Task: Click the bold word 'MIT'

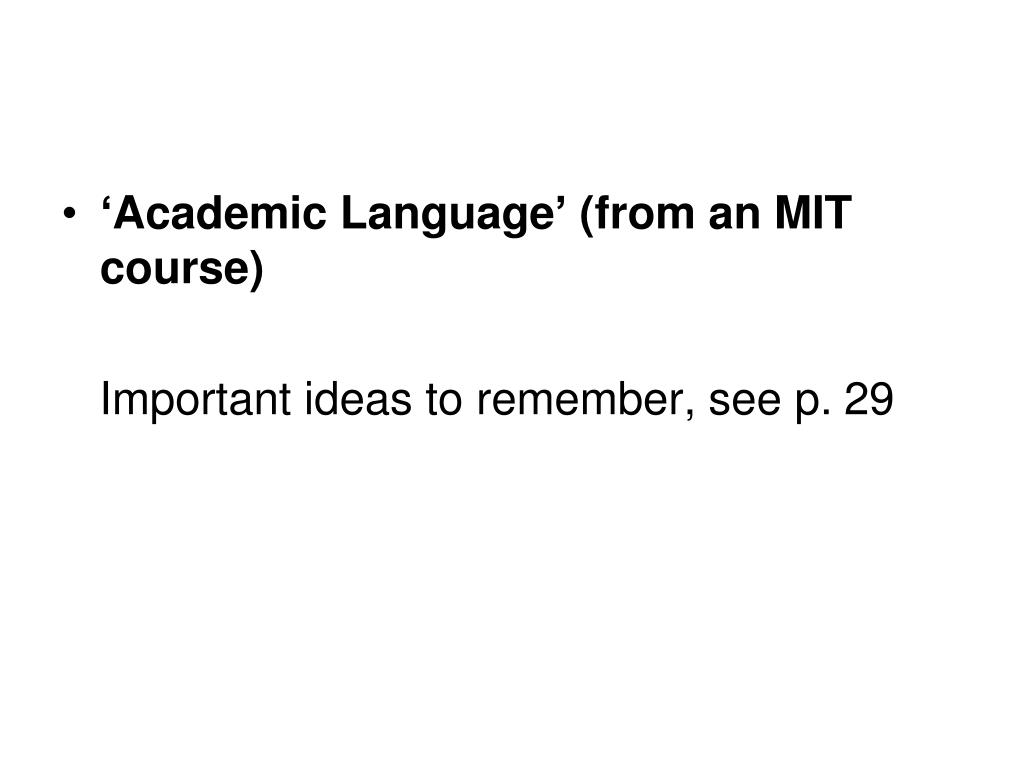Action: 812,213
